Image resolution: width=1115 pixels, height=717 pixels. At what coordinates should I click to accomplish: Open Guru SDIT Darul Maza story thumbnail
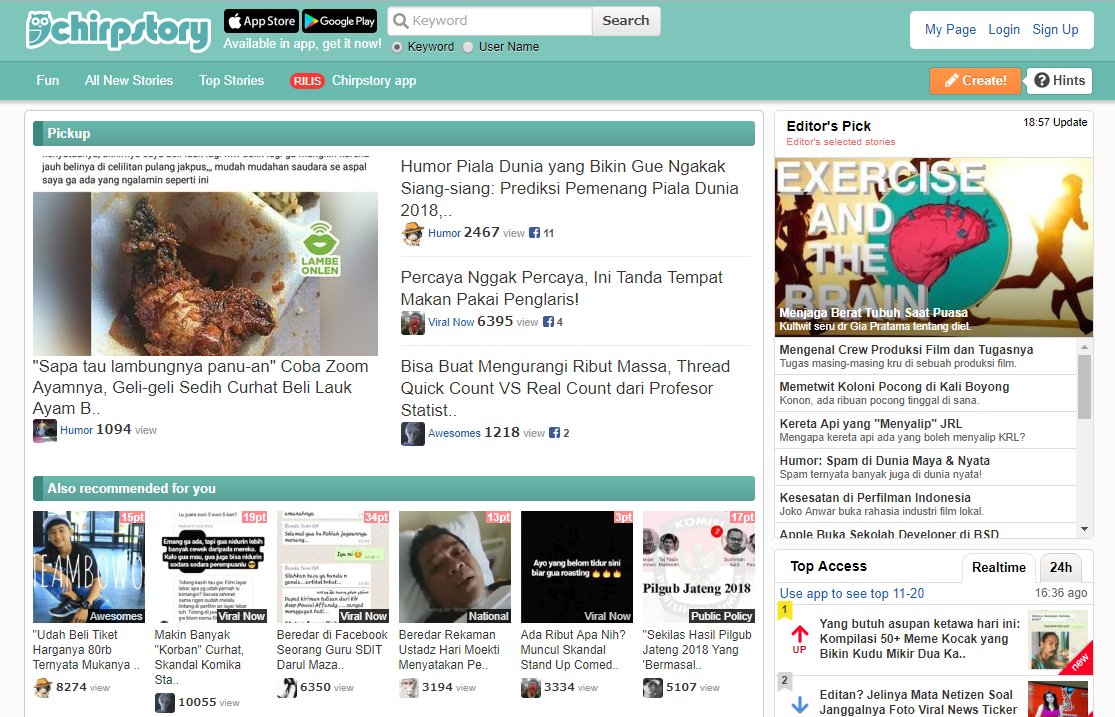click(x=333, y=567)
